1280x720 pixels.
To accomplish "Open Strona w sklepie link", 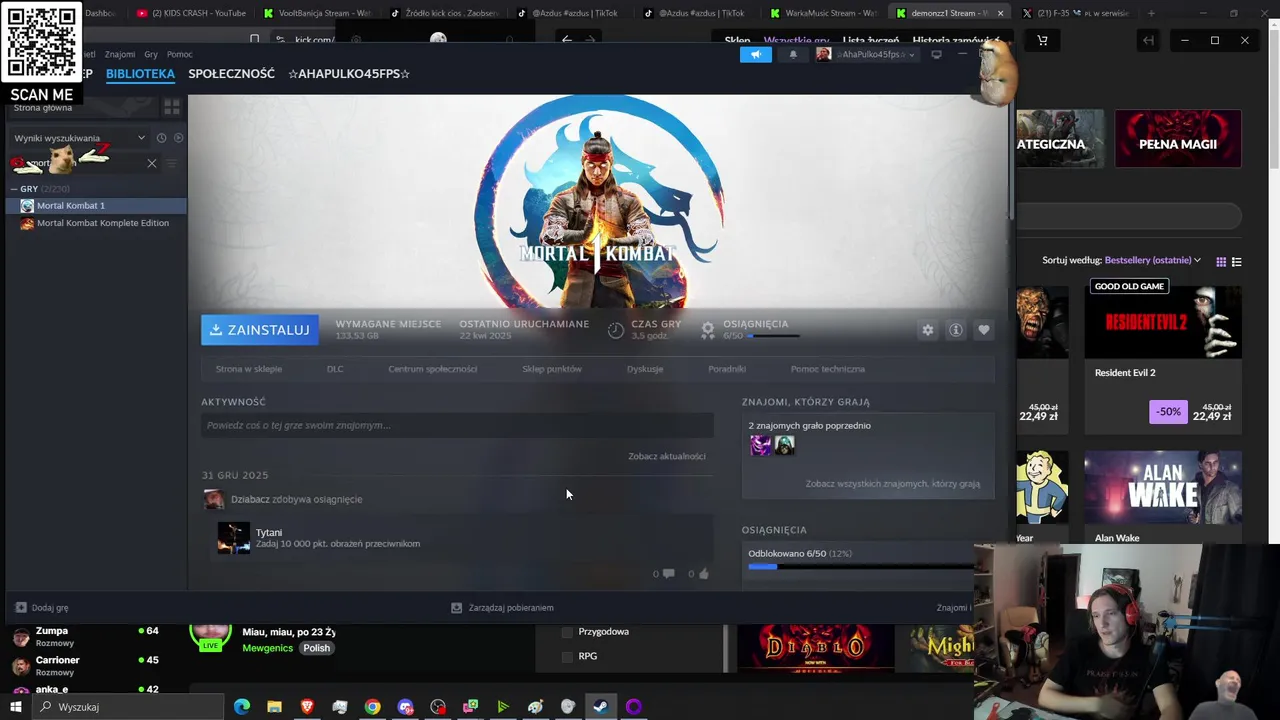I will (249, 369).
